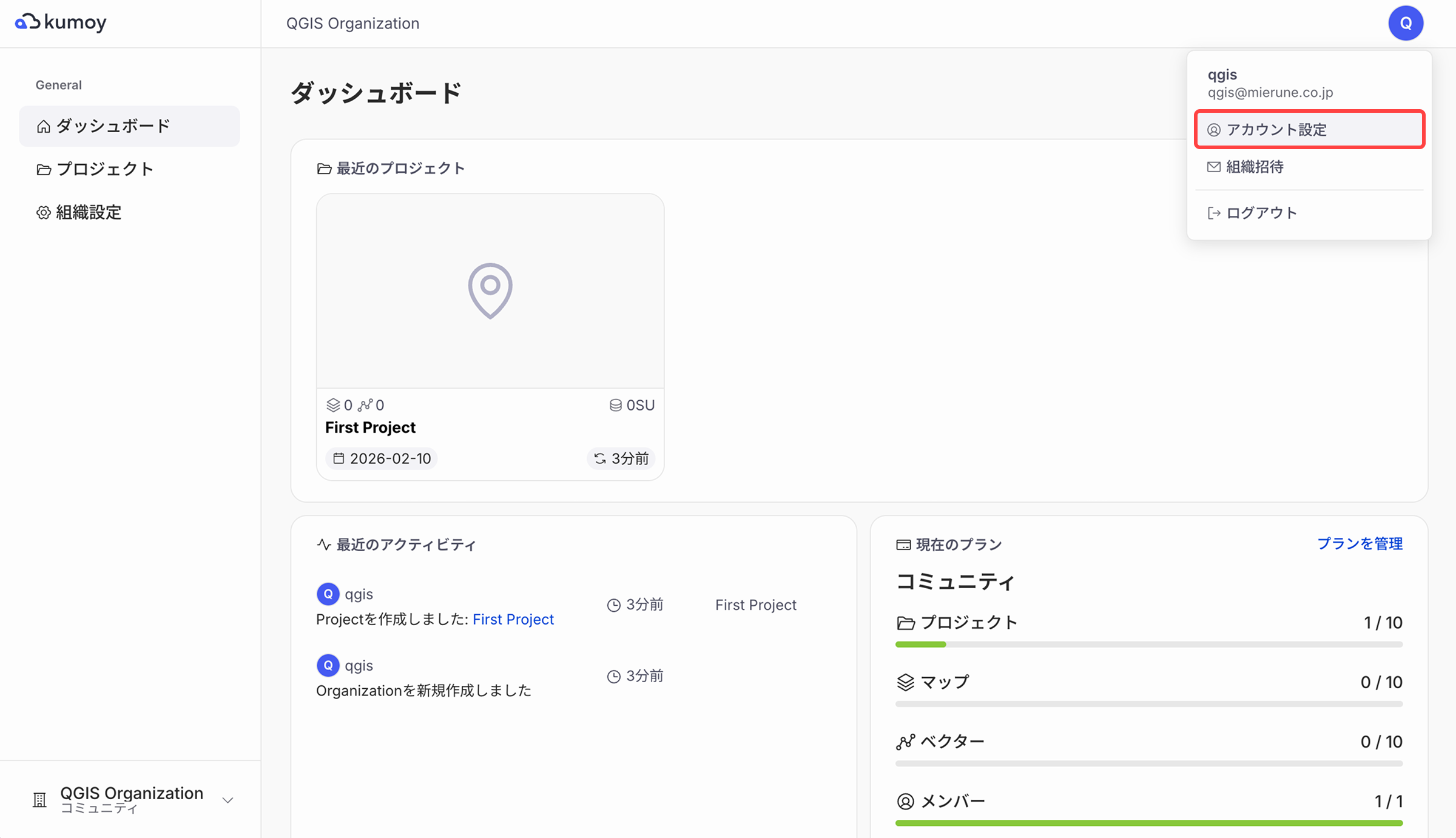Click the qgis avatar in activity feed
The width and height of the screenshot is (1456, 838).
click(x=328, y=593)
